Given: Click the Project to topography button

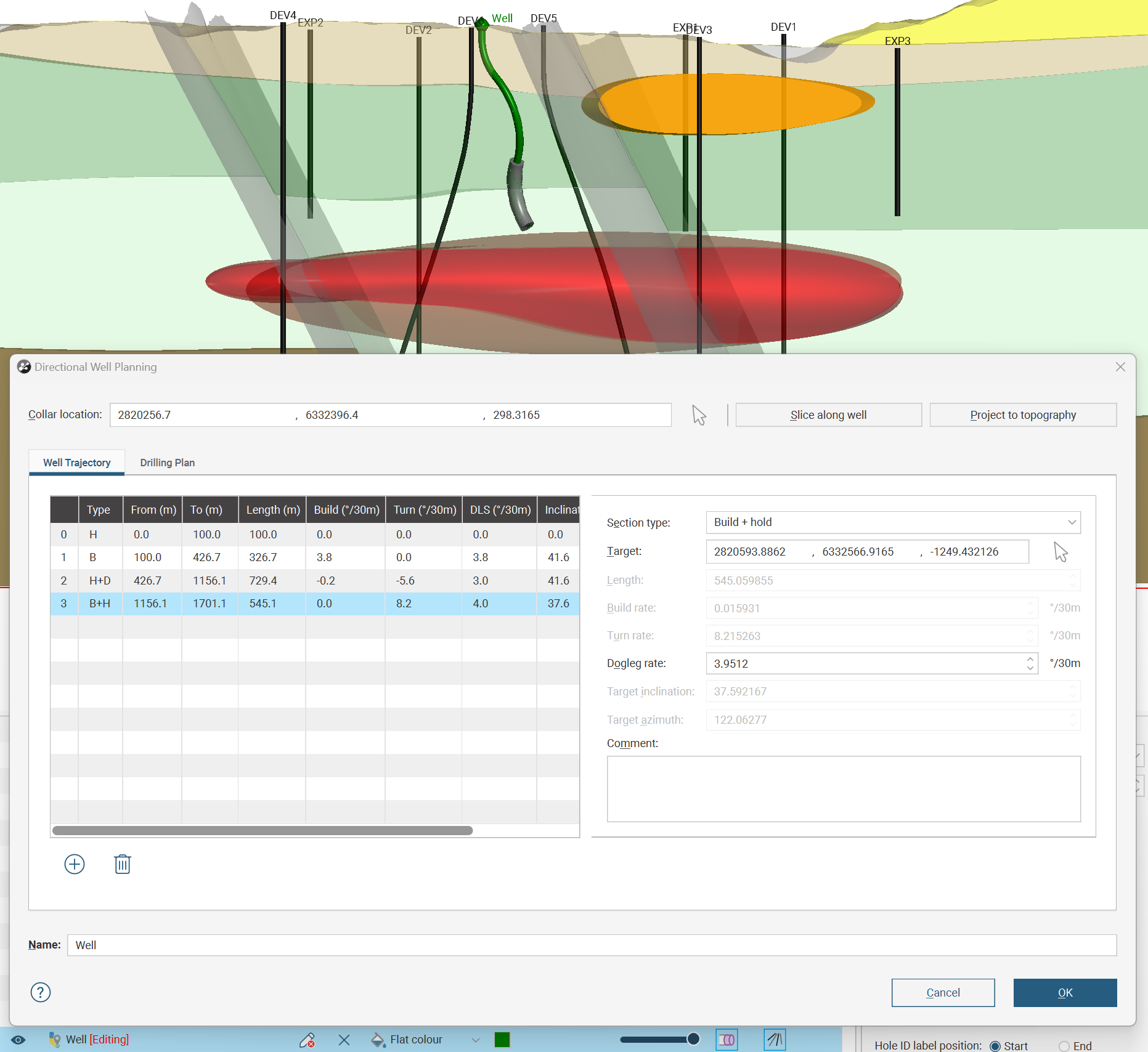Looking at the screenshot, I should (1022, 415).
